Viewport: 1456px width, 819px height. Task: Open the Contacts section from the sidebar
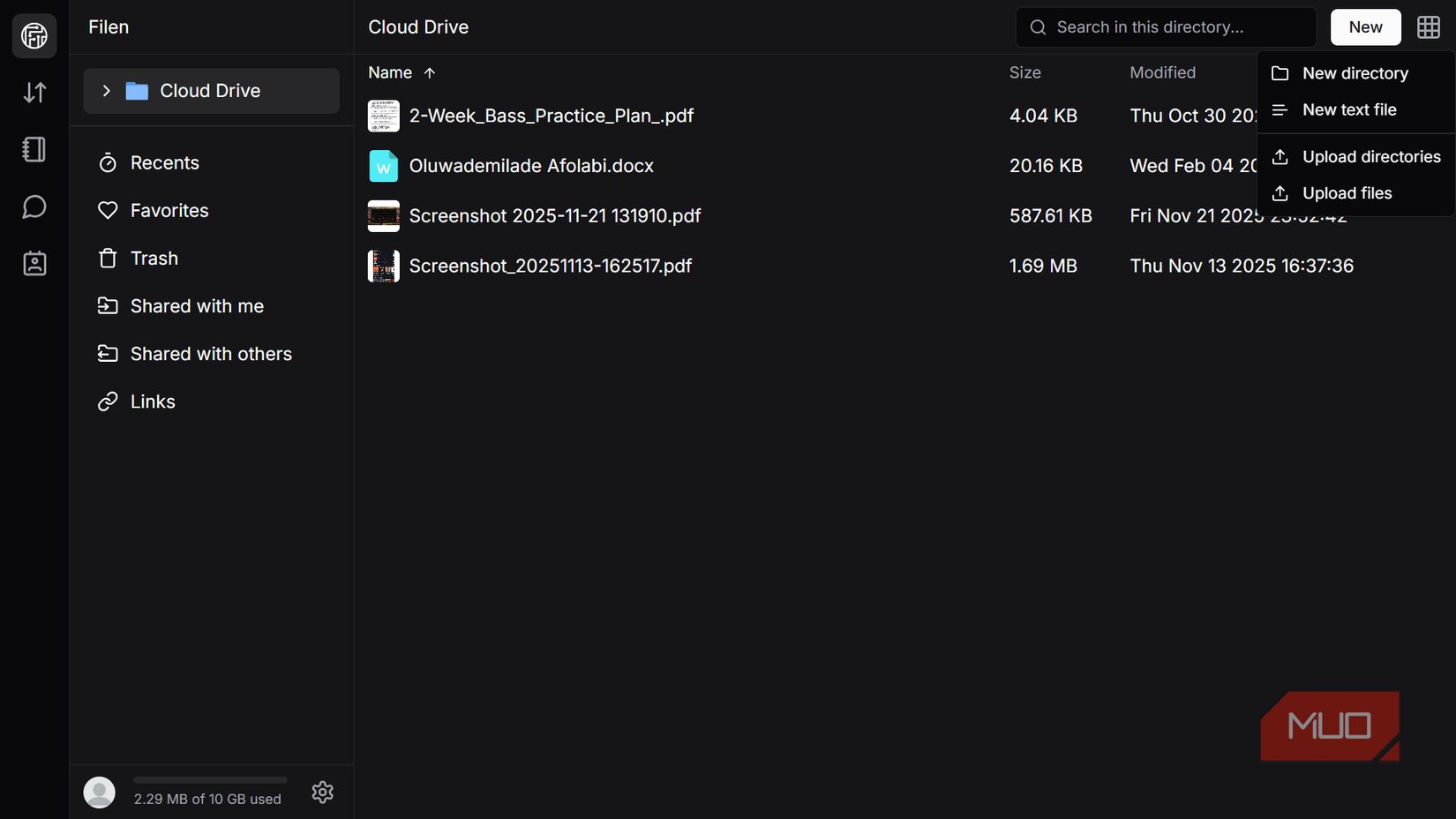34,263
